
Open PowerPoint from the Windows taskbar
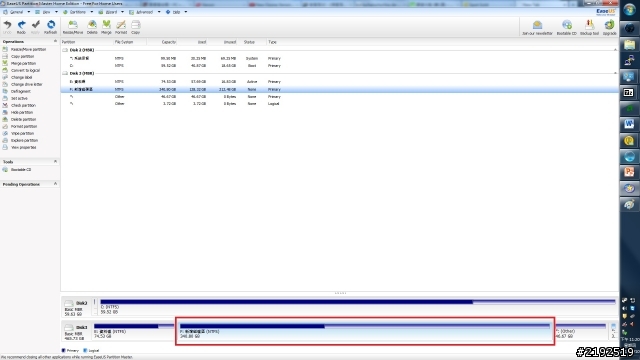(x=629, y=172)
